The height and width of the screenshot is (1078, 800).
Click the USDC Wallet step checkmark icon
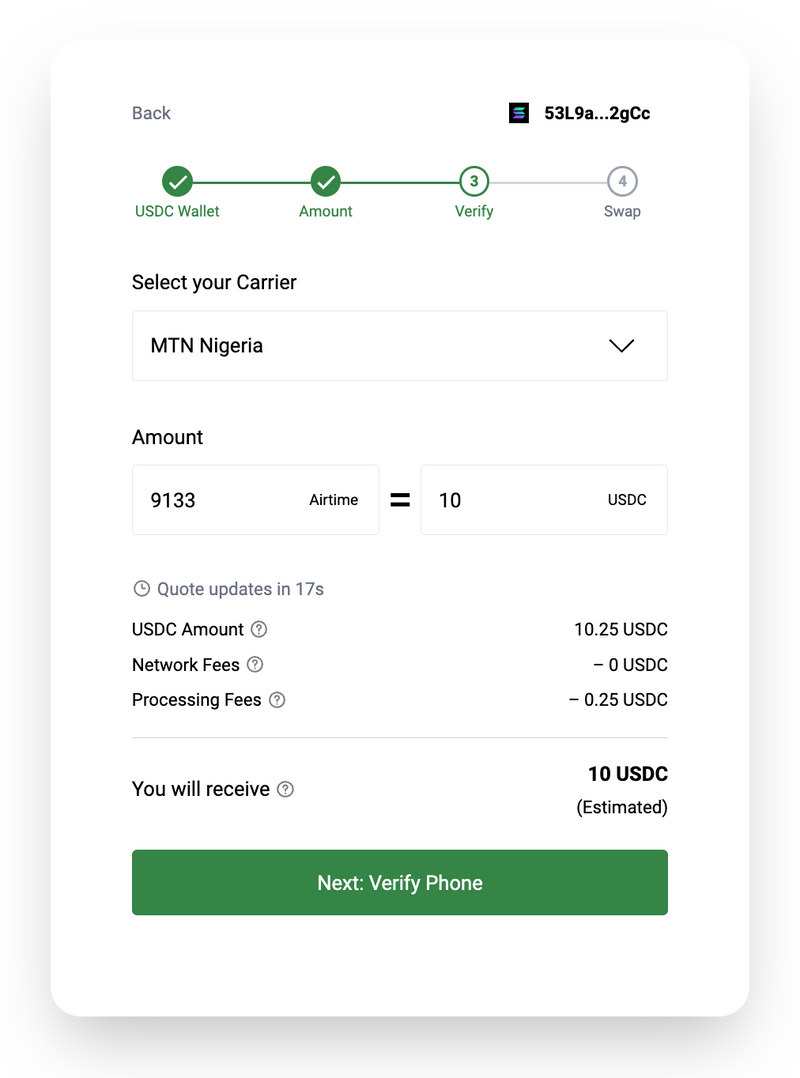click(x=178, y=183)
